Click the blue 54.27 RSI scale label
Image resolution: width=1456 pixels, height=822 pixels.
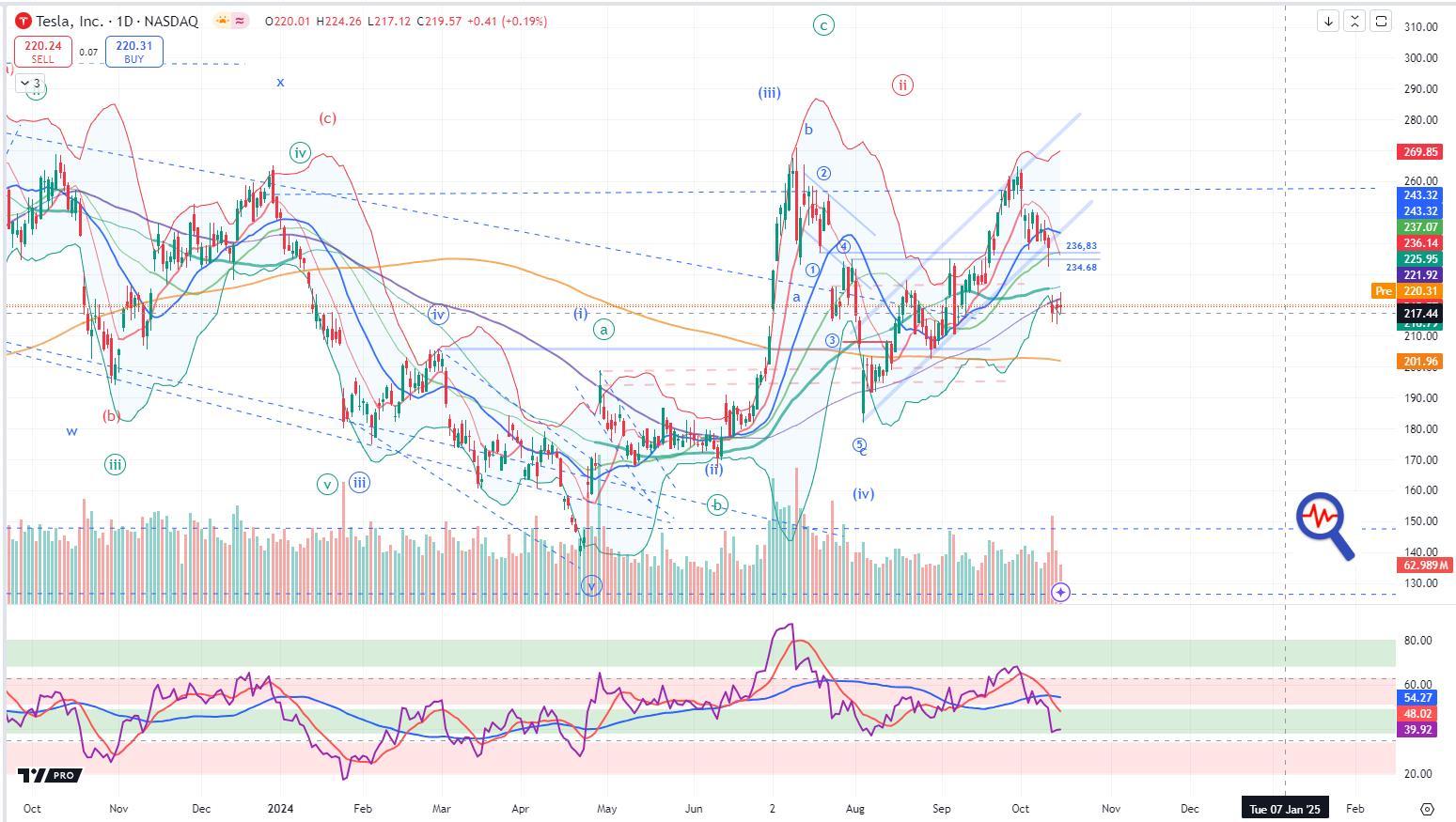click(1417, 698)
